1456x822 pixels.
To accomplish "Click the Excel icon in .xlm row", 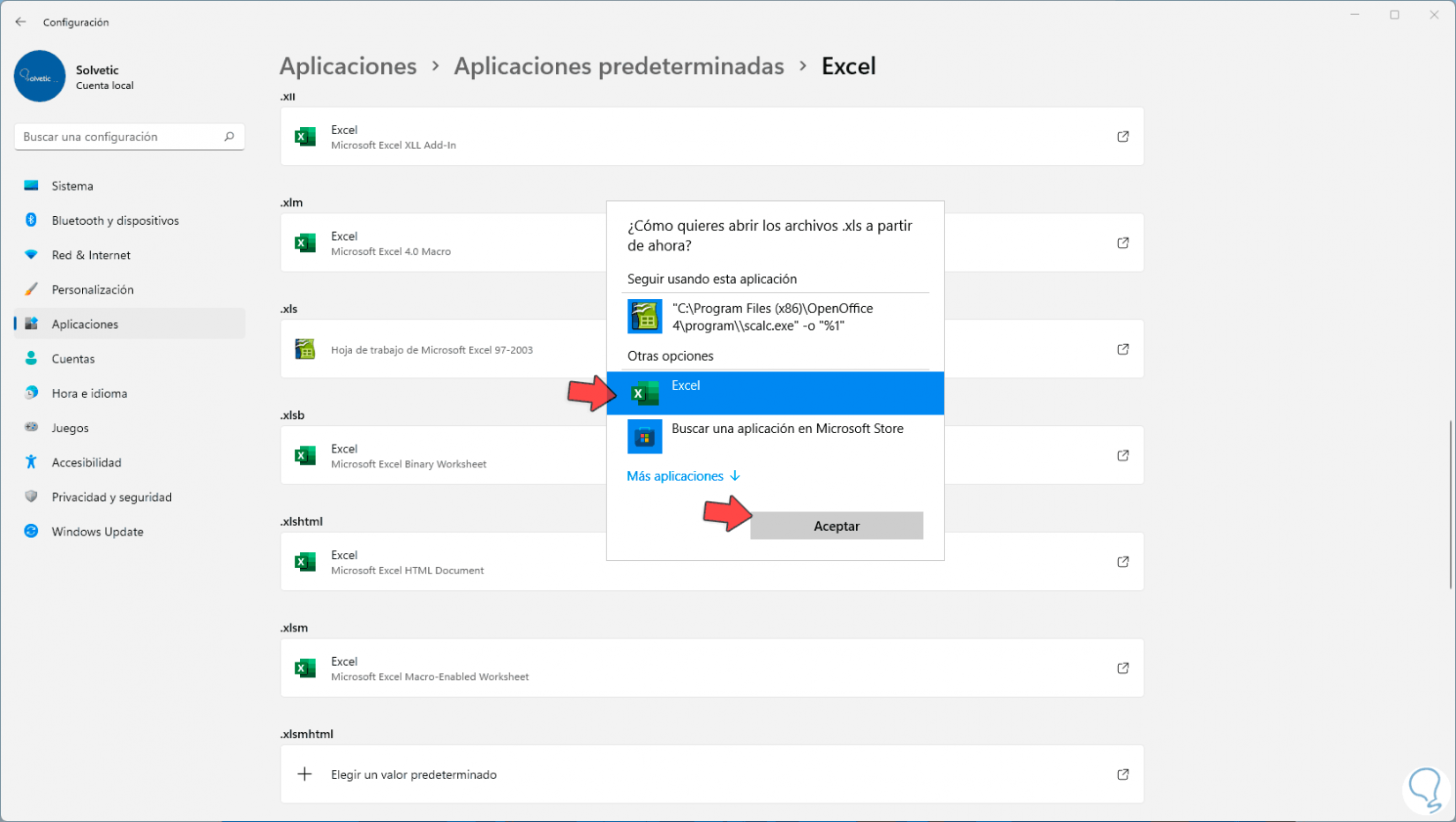I will point(305,243).
